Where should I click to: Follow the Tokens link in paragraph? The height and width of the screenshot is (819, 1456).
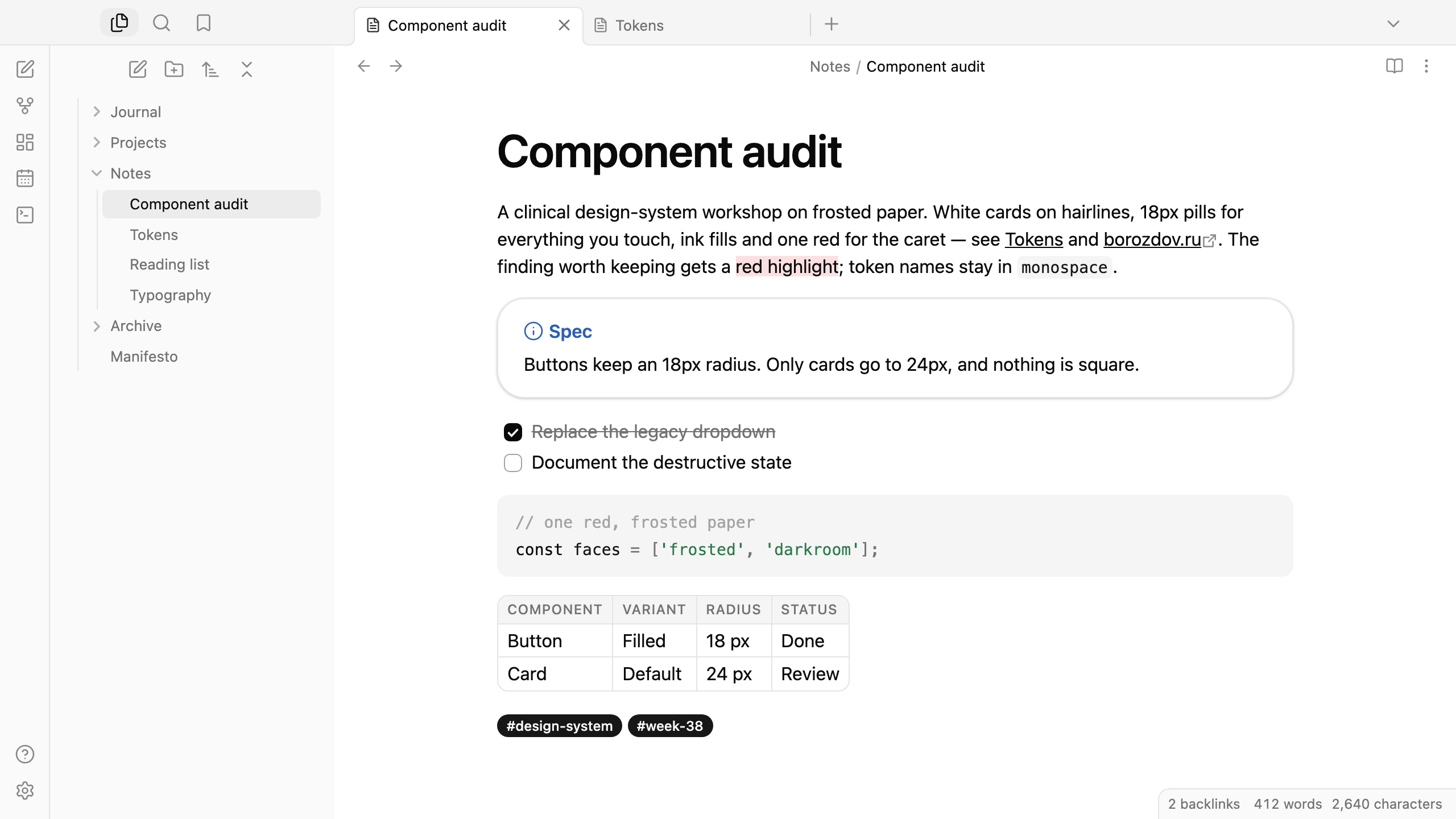pos(1034,239)
